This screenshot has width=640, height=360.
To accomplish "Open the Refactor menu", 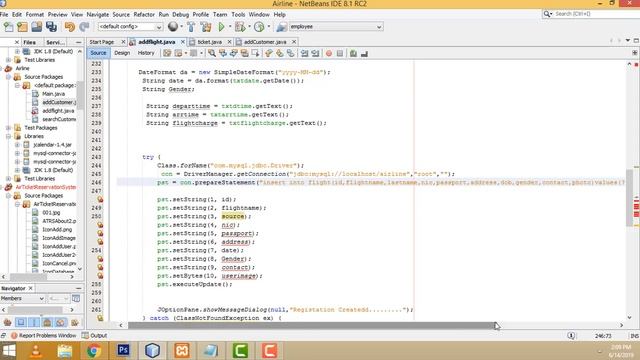I will point(144,14).
